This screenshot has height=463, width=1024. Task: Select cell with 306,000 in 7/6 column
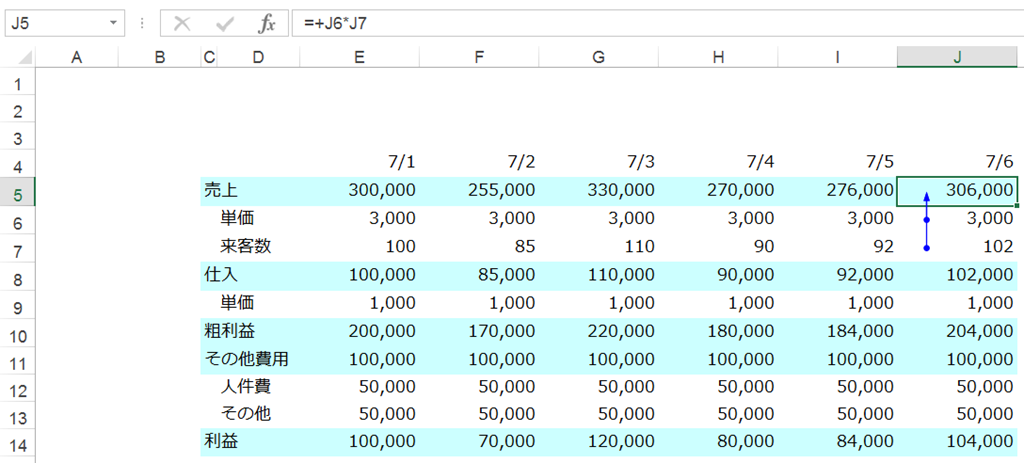(957, 191)
